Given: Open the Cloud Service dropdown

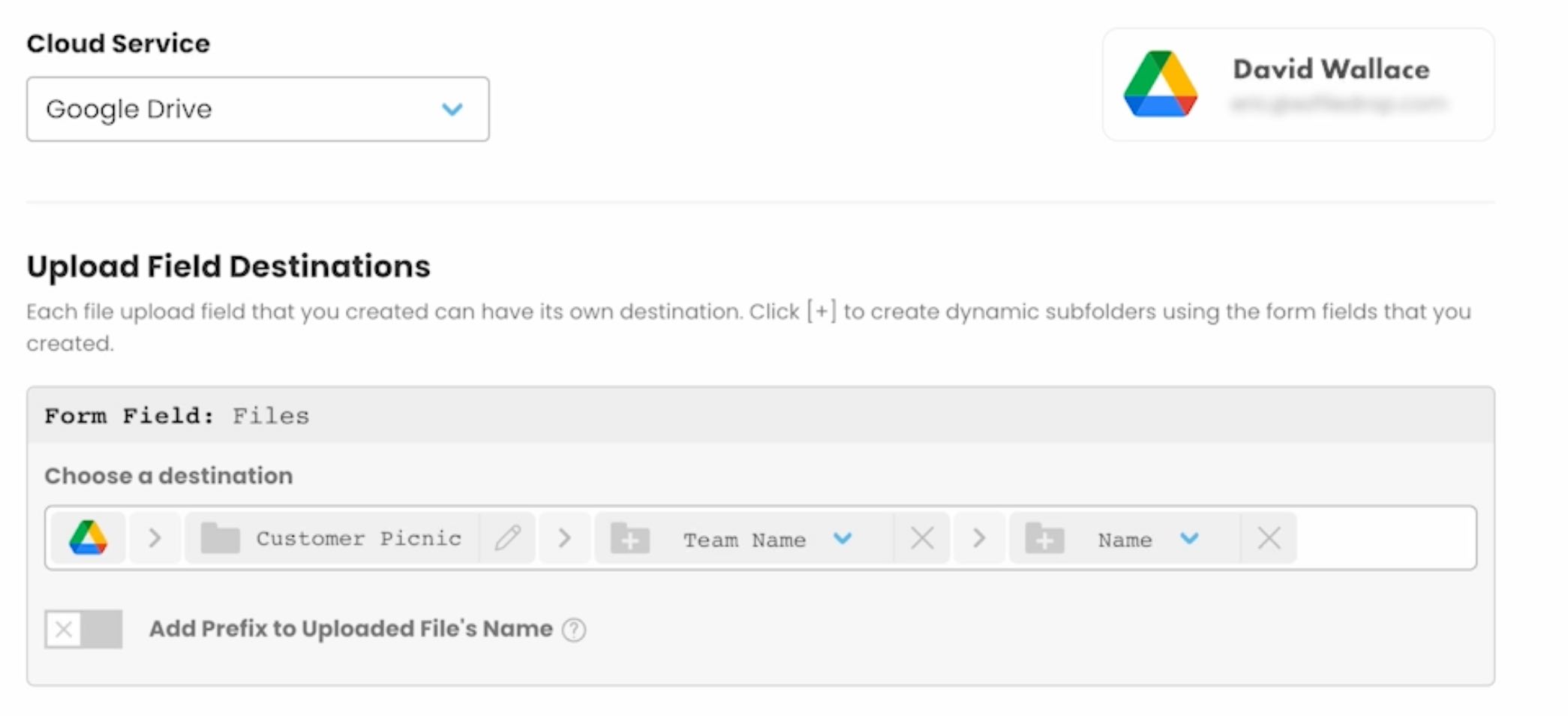Looking at the screenshot, I should (x=257, y=109).
